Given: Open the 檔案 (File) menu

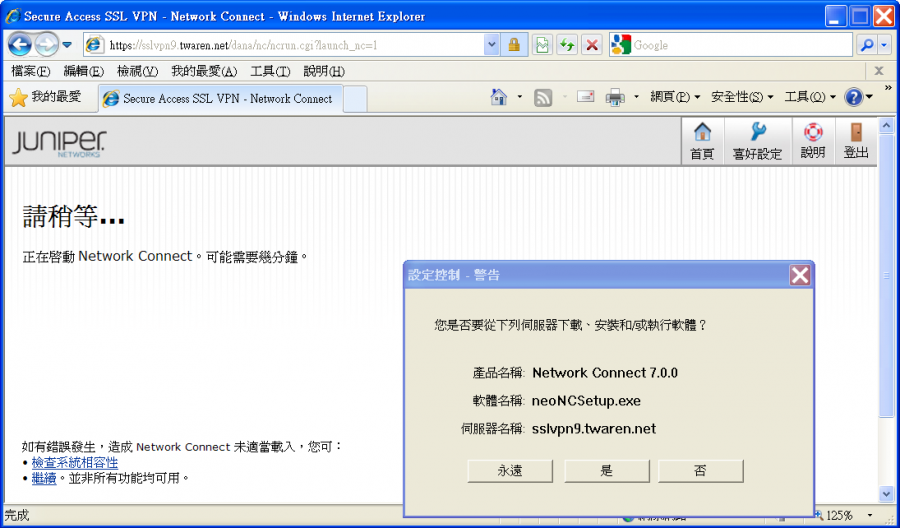Looking at the screenshot, I should pyautogui.click(x=30, y=71).
